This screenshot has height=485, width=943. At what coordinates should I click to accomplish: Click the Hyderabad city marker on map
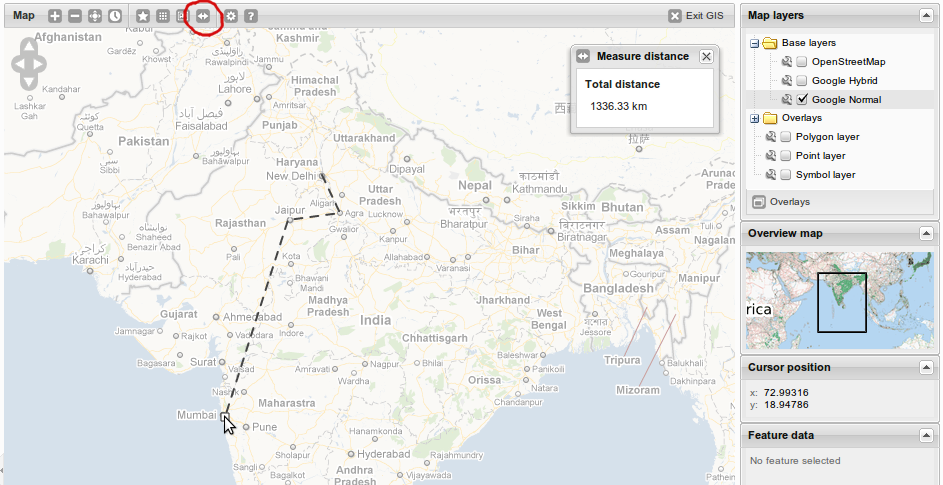click(x=351, y=455)
